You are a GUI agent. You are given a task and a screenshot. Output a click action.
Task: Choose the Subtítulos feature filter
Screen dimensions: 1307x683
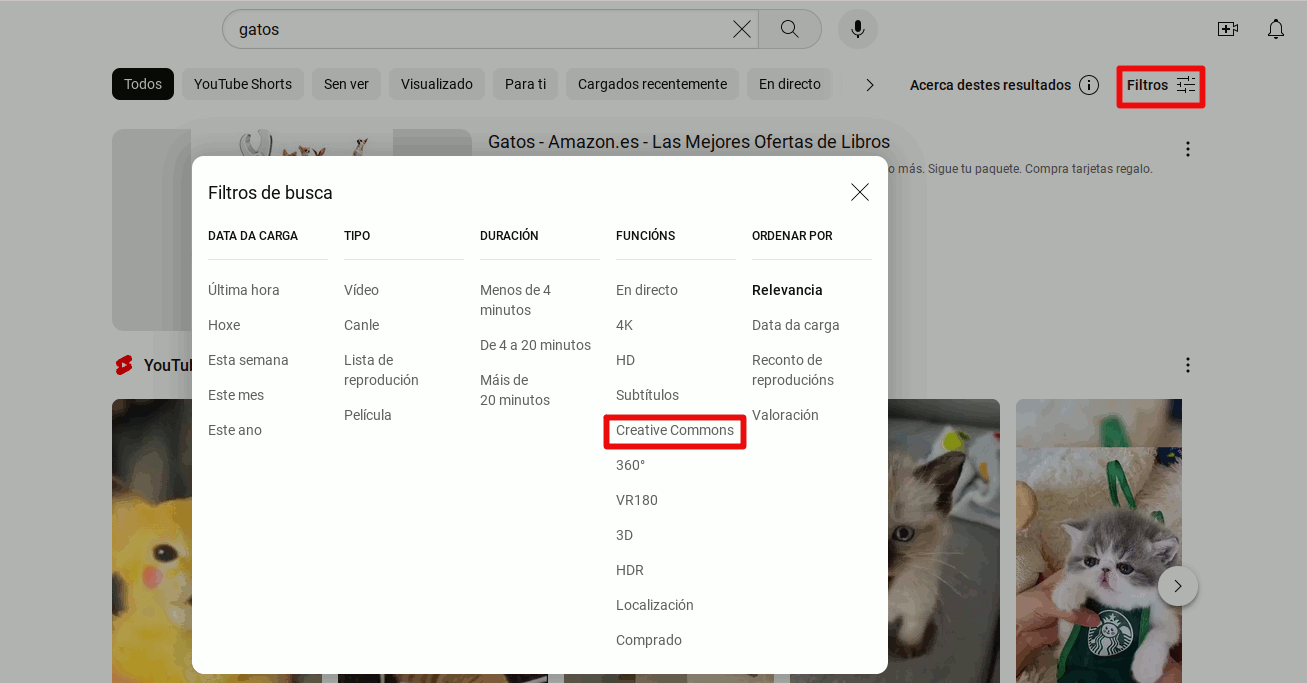(x=647, y=395)
